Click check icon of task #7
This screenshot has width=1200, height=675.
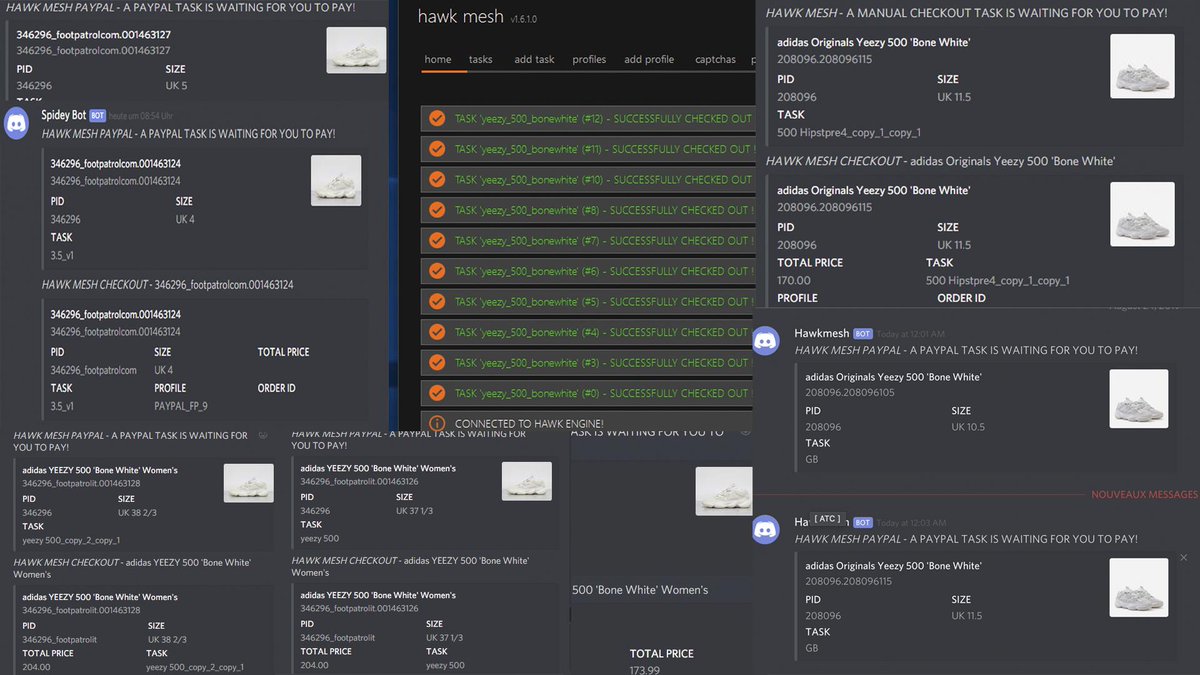(x=437, y=240)
